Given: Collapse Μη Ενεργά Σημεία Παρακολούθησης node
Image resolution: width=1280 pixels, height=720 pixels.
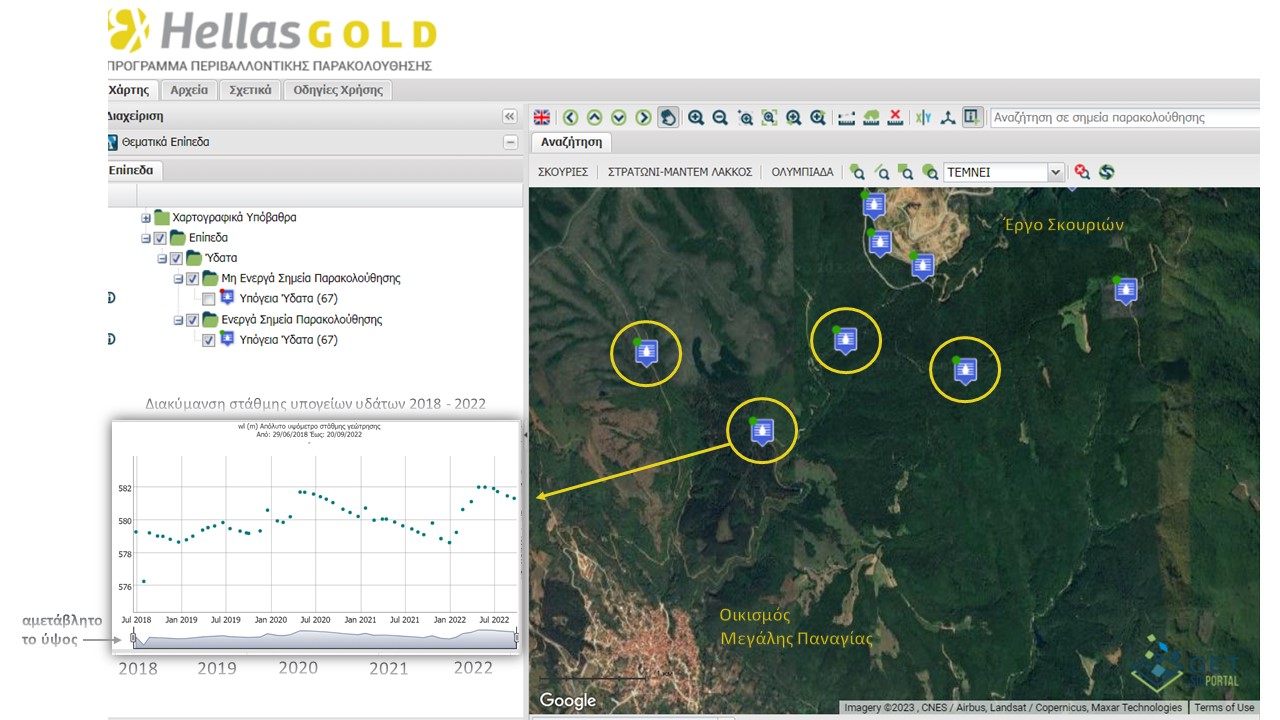Looking at the screenshot, I should 178,279.
